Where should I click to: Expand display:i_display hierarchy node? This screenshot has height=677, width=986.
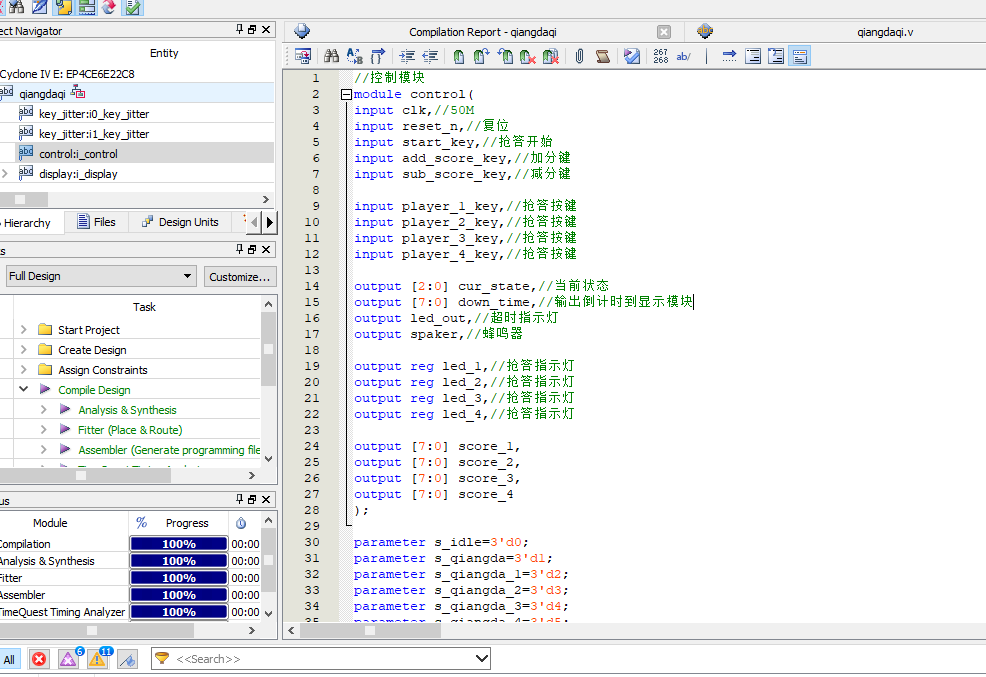click(x=5, y=173)
